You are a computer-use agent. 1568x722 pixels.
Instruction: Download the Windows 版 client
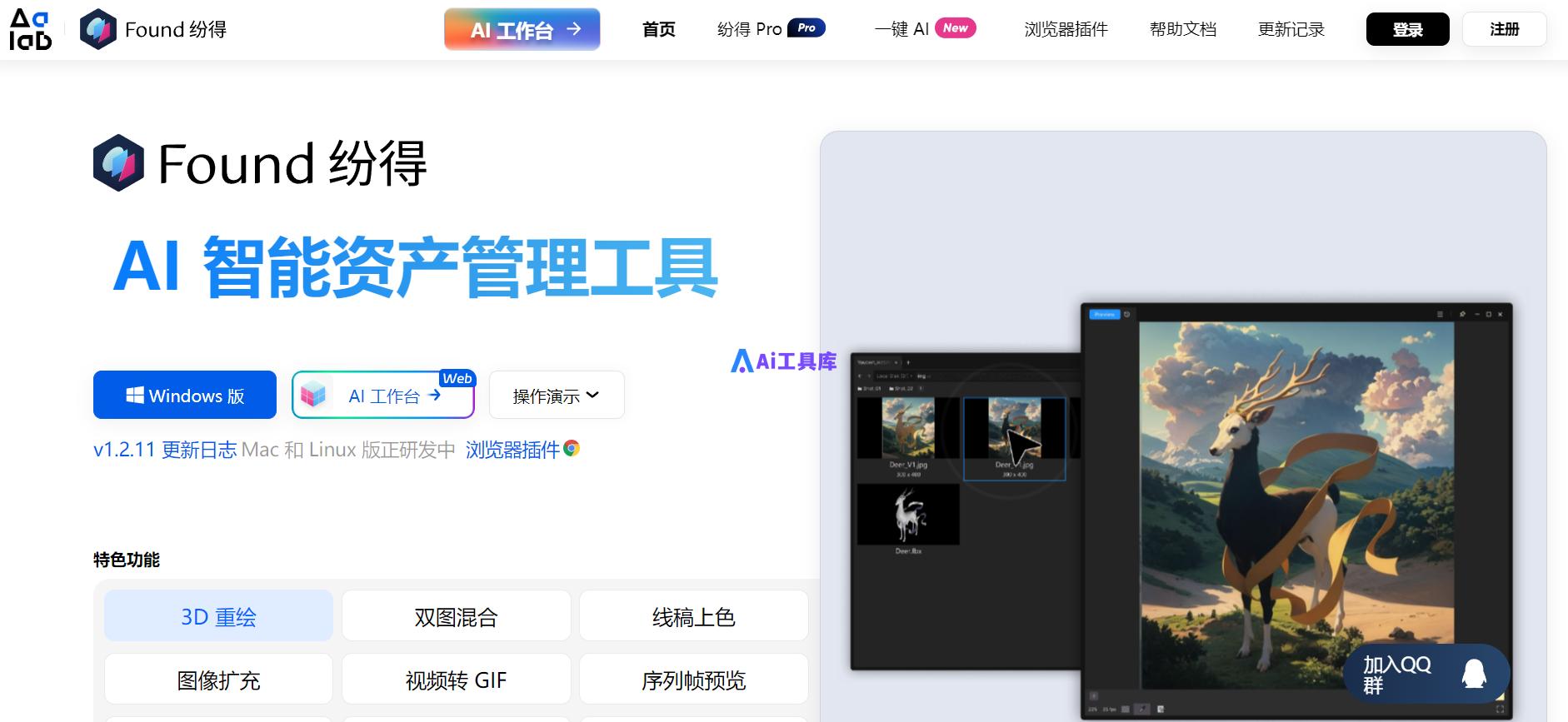[185, 395]
